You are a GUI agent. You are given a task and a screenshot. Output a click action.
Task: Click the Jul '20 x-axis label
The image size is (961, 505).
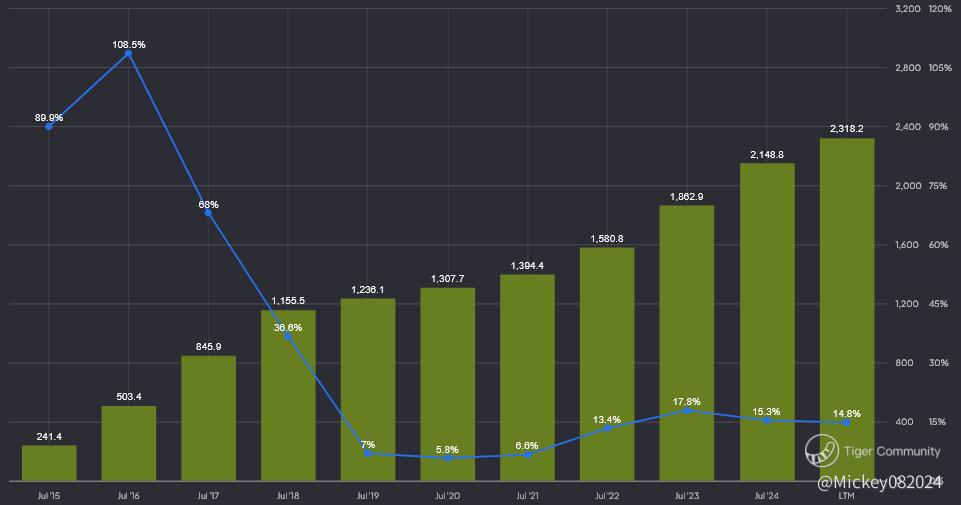447,496
